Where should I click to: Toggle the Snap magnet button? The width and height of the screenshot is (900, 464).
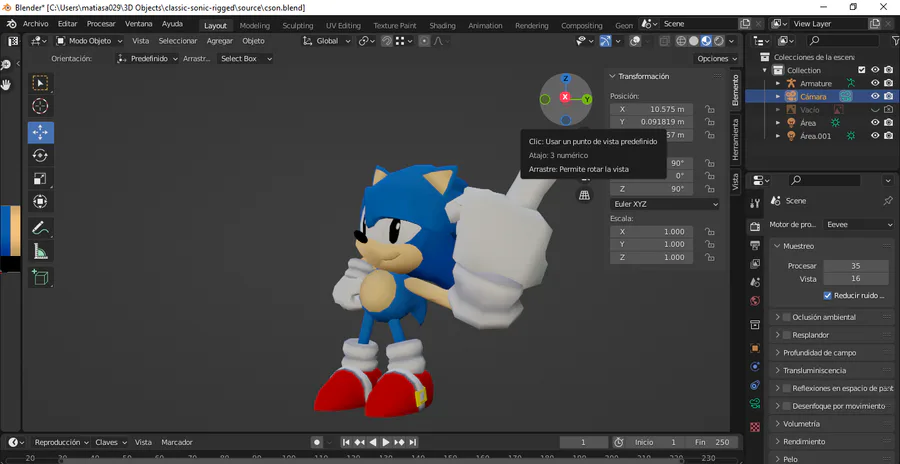(x=387, y=41)
